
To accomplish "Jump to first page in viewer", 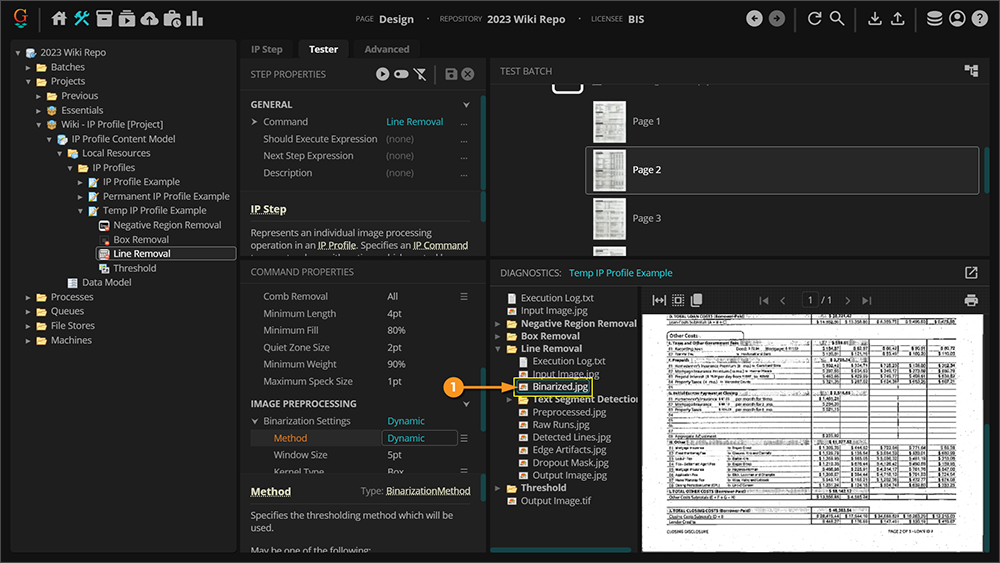I will [764, 300].
